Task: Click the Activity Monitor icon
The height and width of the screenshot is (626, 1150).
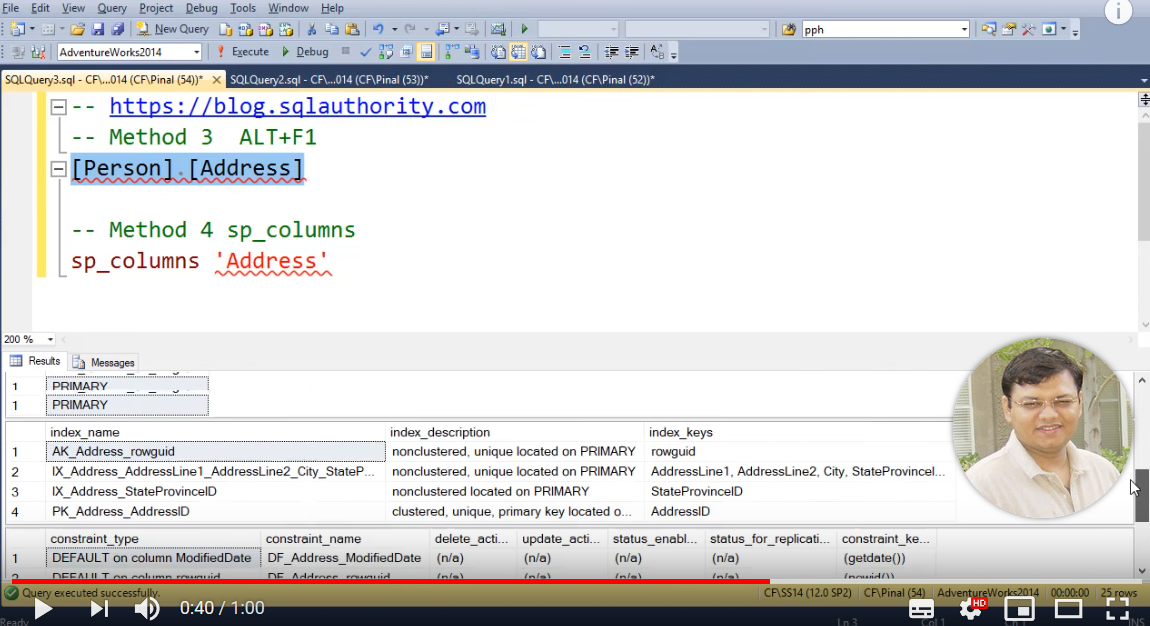Action: (498, 29)
